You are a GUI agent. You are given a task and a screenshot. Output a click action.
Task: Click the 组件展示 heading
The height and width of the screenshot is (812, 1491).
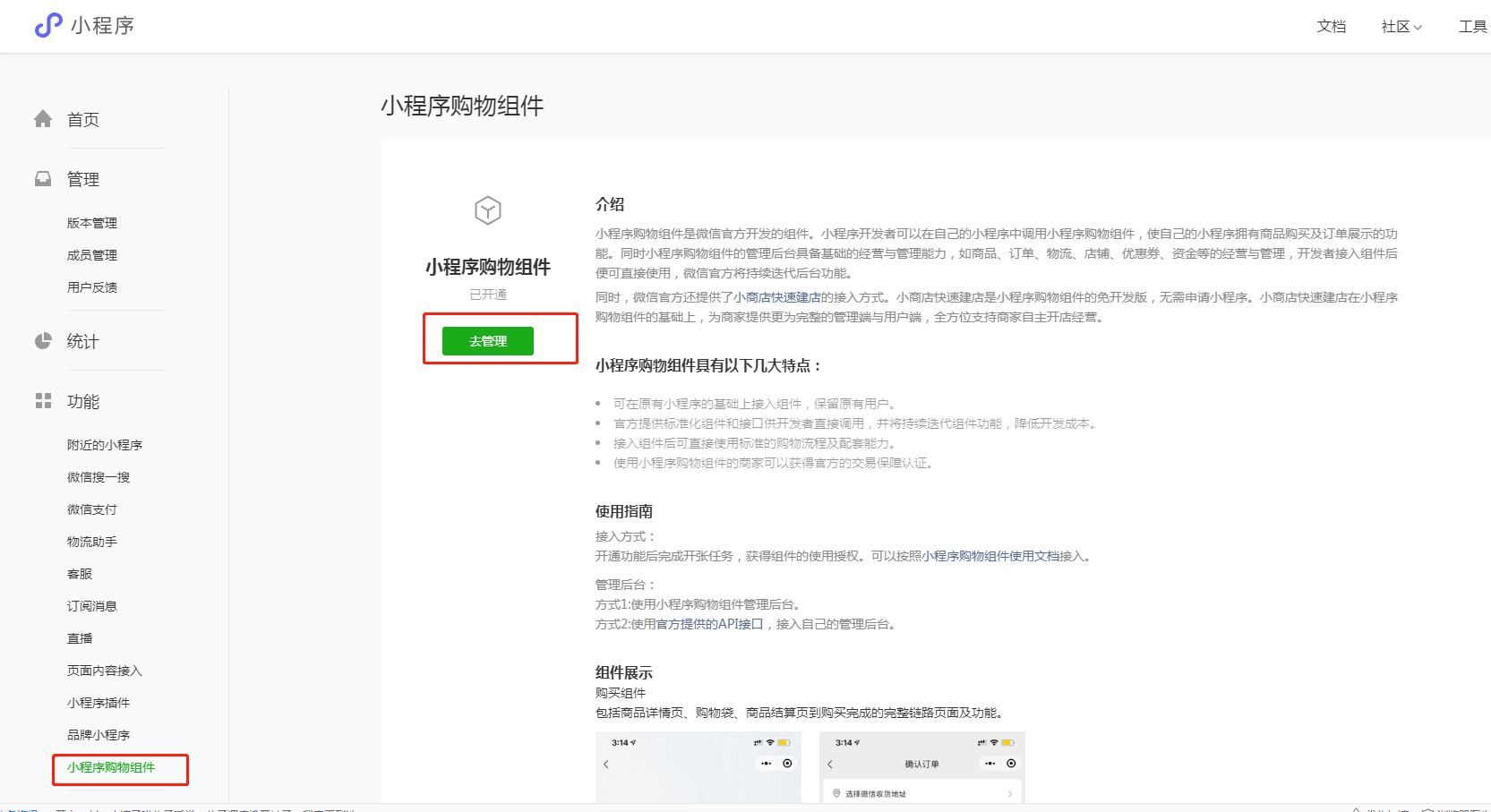[x=624, y=672]
